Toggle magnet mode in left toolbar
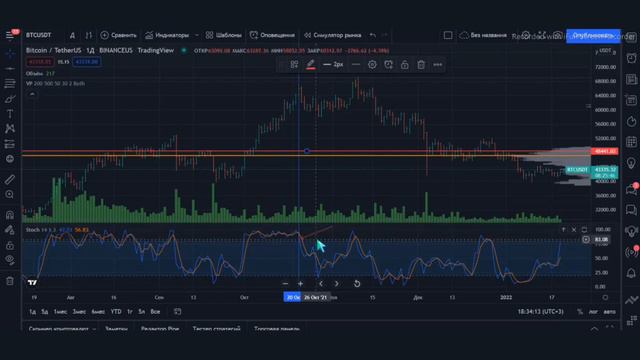This screenshot has height=360, width=640. pyautogui.click(x=10, y=215)
